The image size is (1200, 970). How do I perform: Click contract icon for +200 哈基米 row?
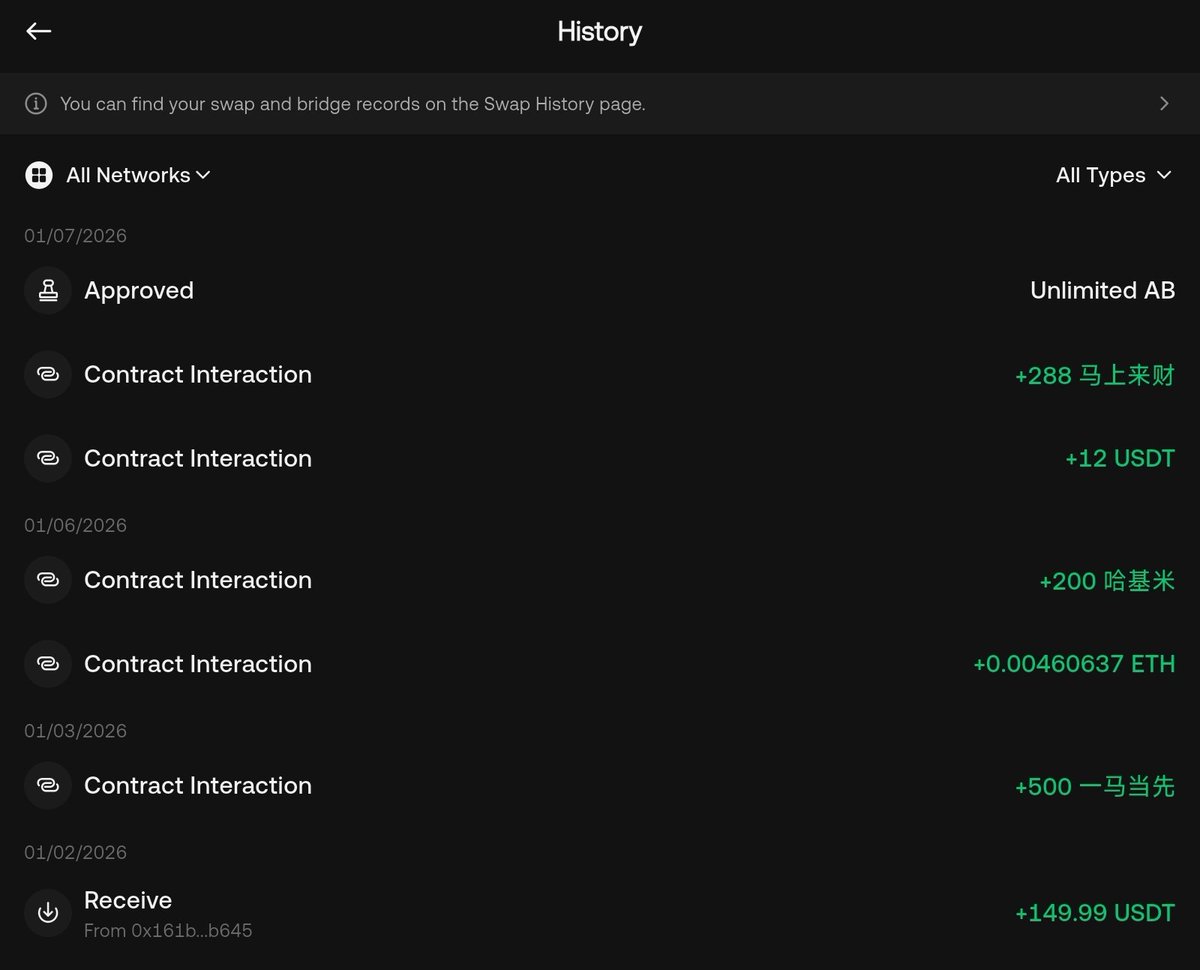click(48, 580)
